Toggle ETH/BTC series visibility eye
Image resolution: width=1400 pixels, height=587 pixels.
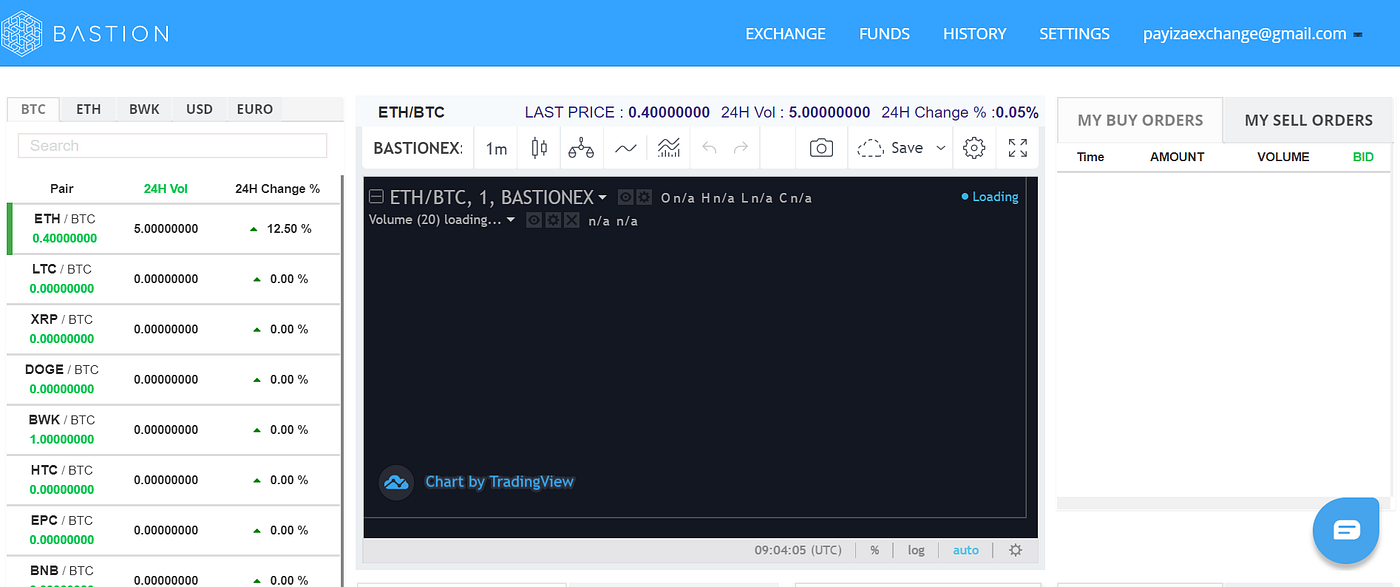click(626, 197)
